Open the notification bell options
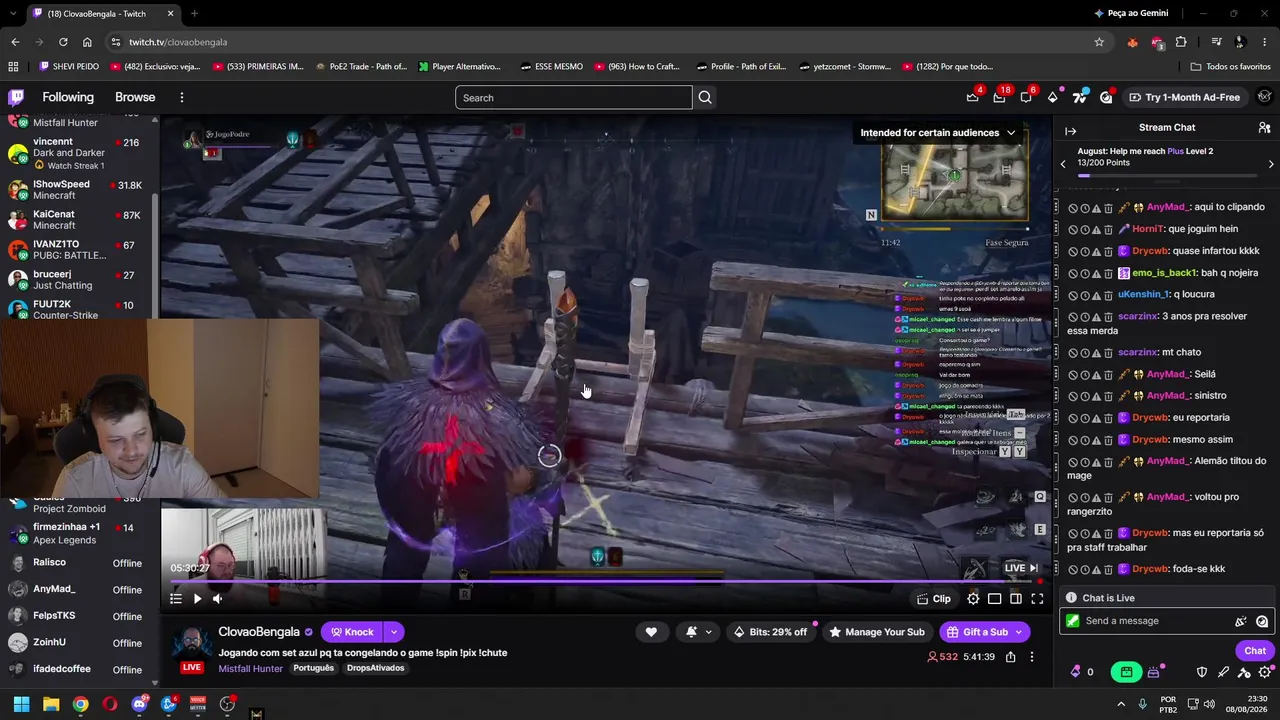Image resolution: width=1280 pixels, height=720 pixels. [699, 632]
